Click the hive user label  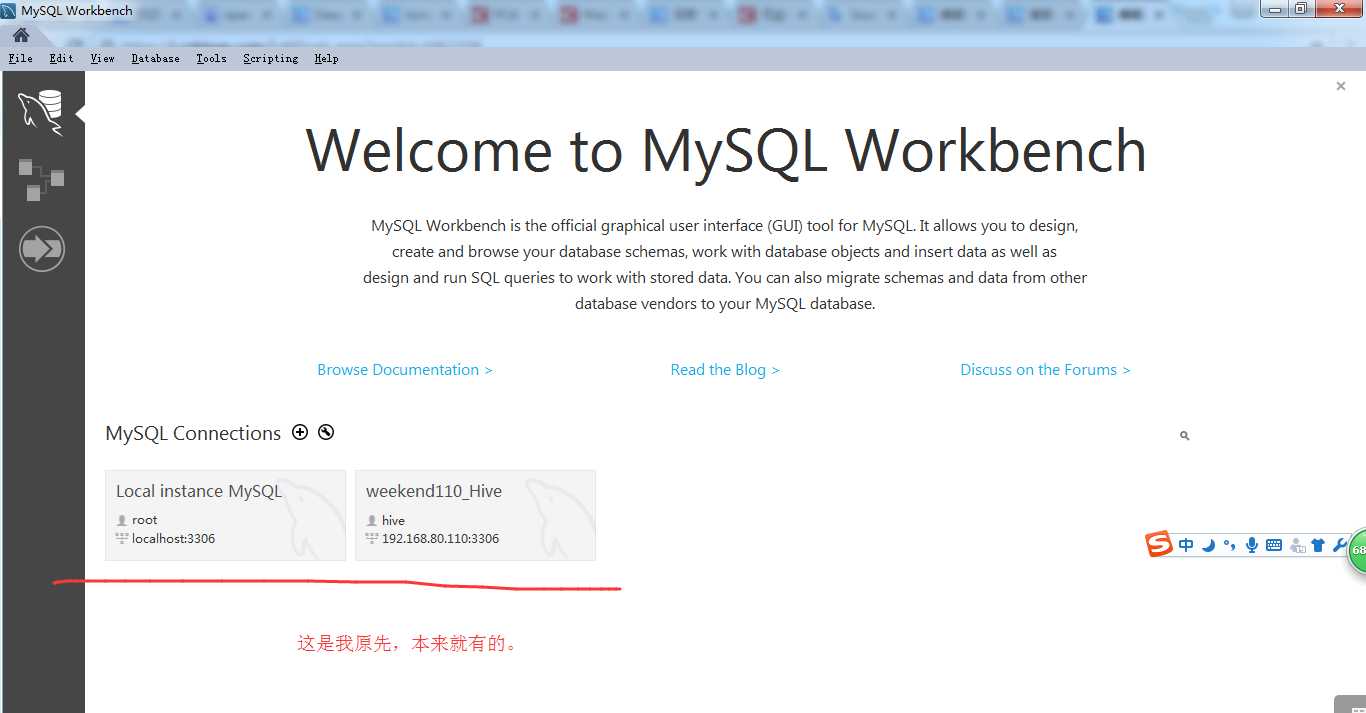[393, 520]
